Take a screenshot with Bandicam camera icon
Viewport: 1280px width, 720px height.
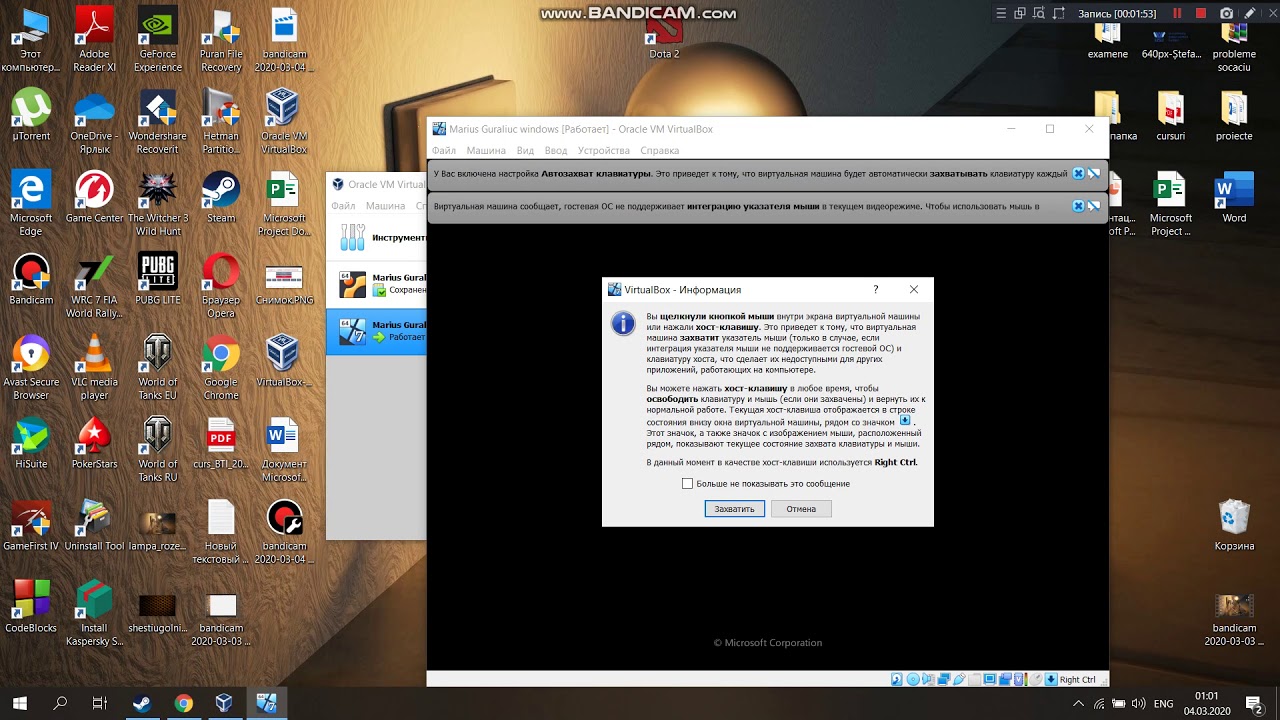(1227, 13)
